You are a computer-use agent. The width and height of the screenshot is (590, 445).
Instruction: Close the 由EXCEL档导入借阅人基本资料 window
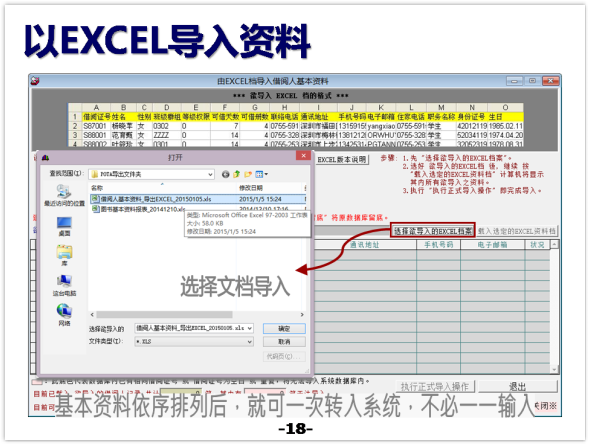point(550,81)
